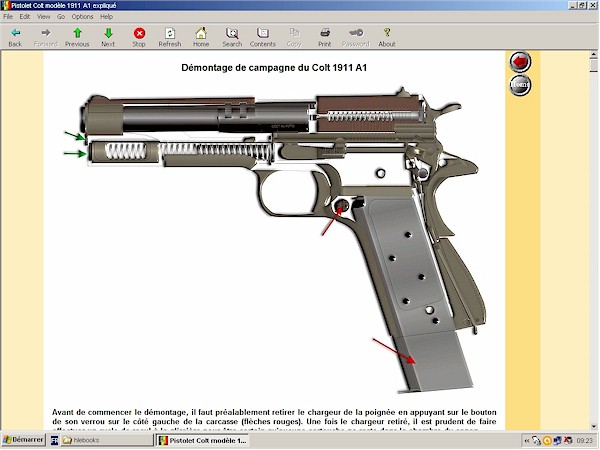Open the Edit menu
Image resolution: width=600 pixels, height=450 pixels.
click(25, 16)
